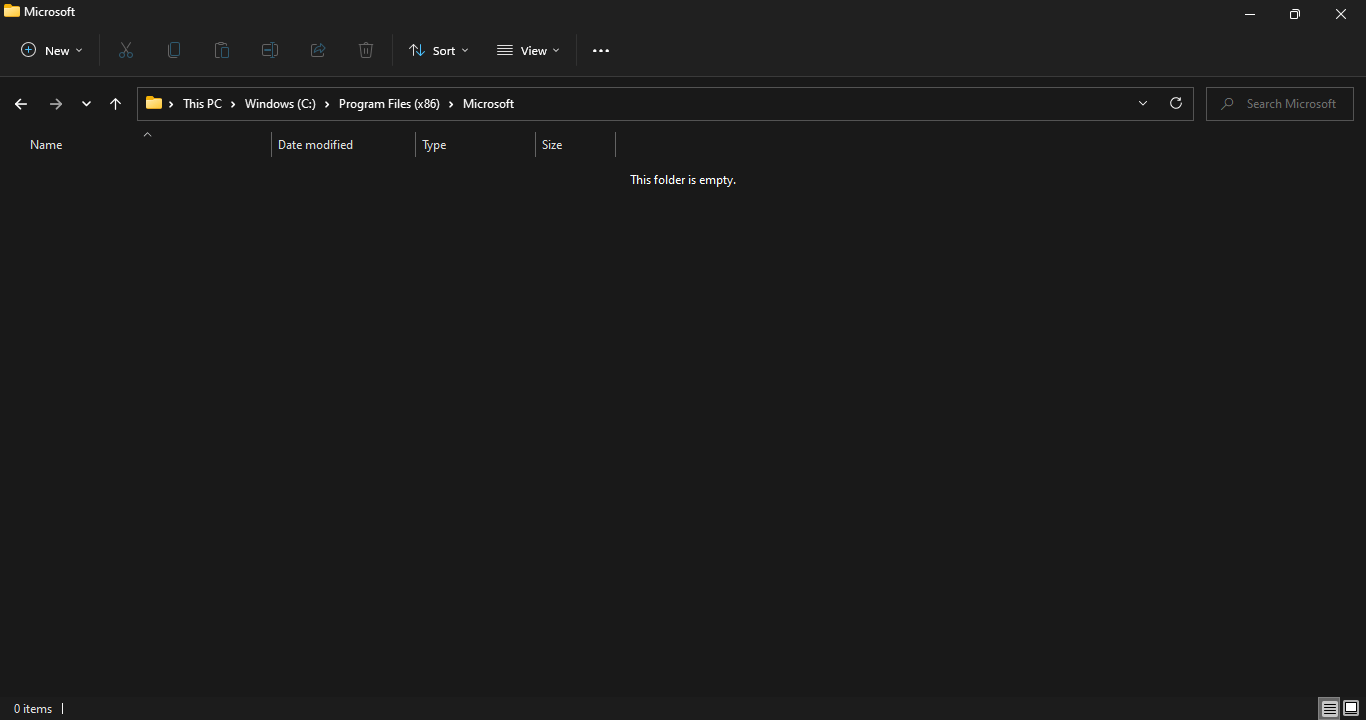Viewport: 1366px width, 720px height.
Task: Minimize the Microsoft window
Action: pyautogui.click(x=1249, y=14)
